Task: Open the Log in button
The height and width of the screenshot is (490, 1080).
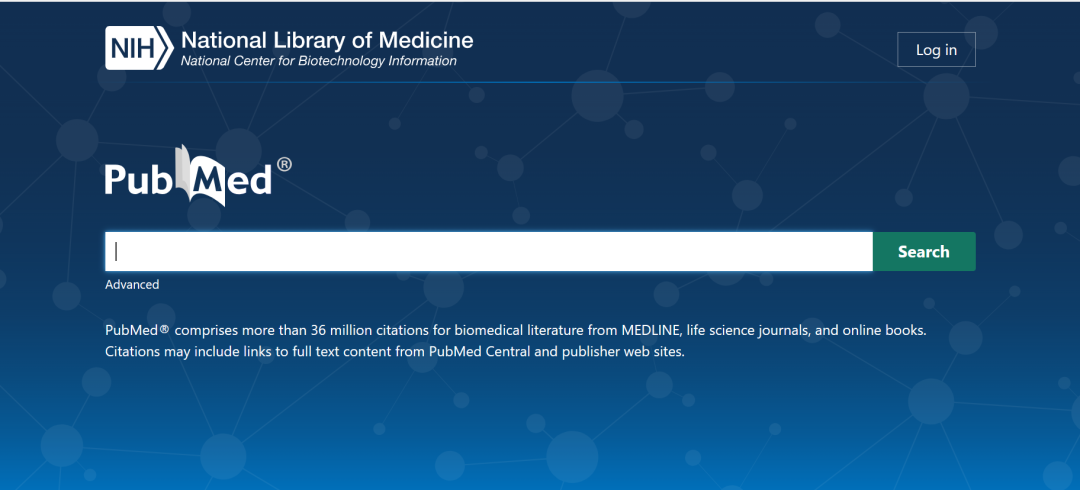Action: click(x=936, y=50)
